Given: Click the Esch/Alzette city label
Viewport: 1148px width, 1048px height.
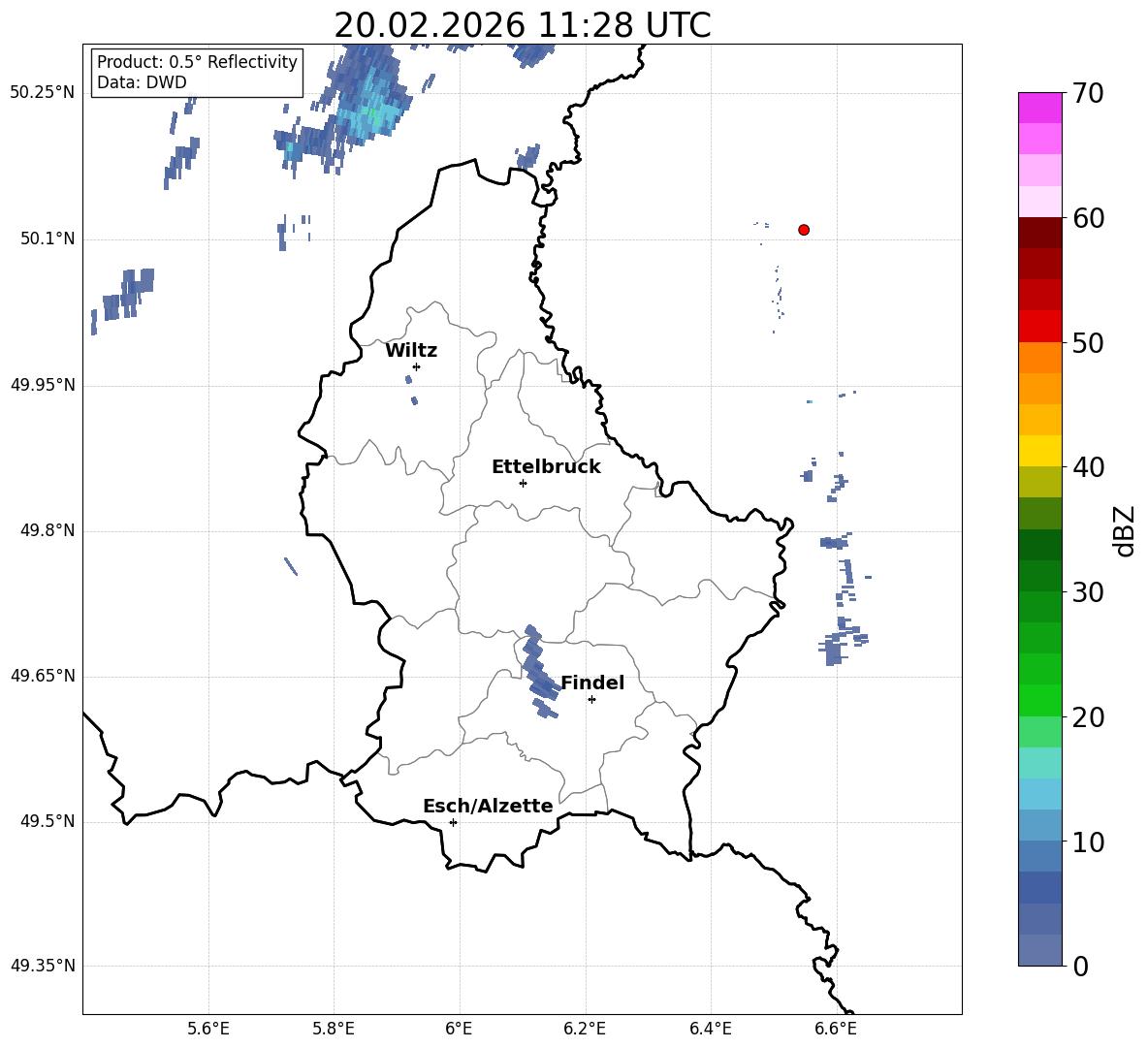Looking at the screenshot, I should (489, 807).
